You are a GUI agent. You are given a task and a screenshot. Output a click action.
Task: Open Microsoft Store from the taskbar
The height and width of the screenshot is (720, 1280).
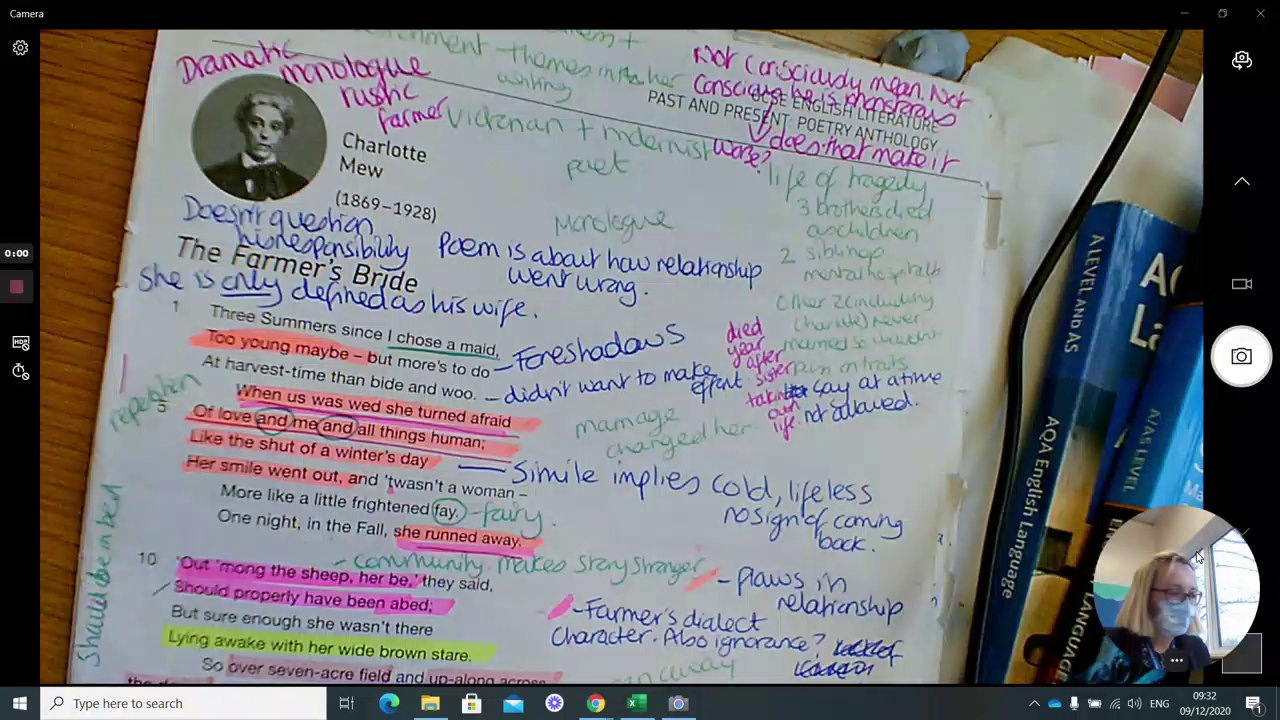point(471,703)
